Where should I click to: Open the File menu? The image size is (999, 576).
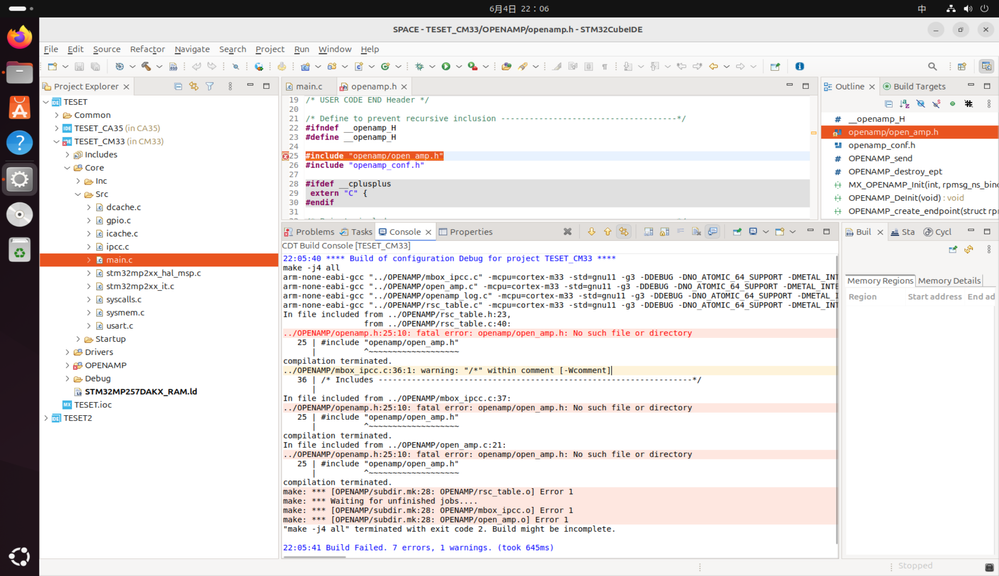tap(51, 49)
